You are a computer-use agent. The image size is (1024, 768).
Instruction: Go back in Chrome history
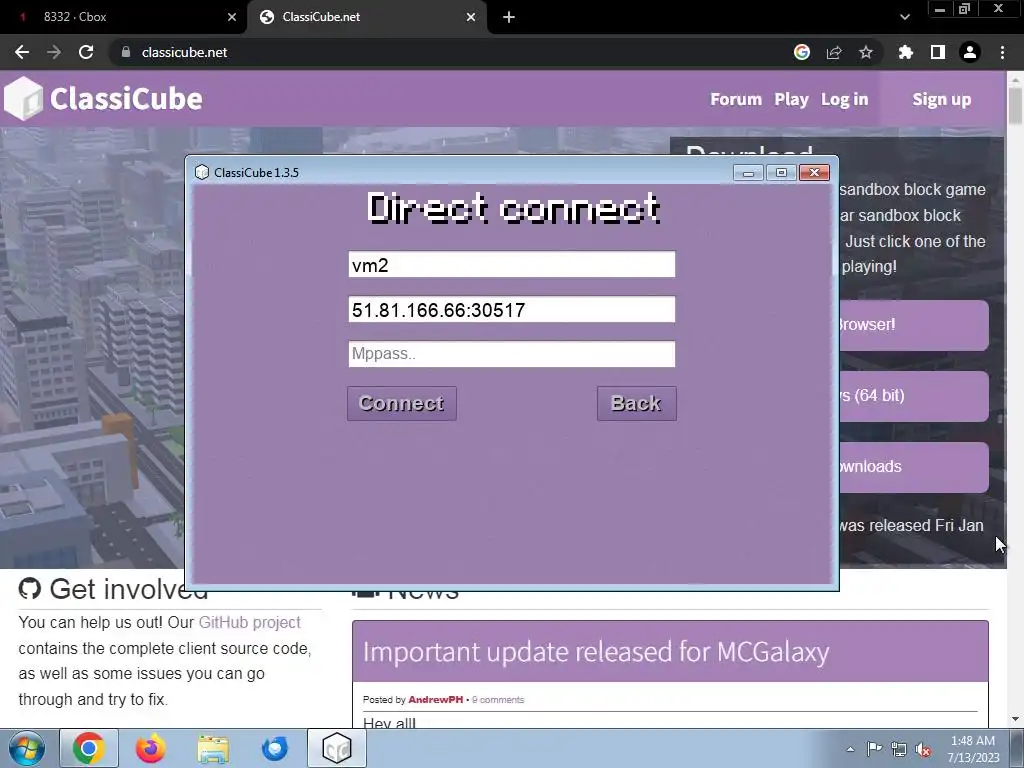pyautogui.click(x=22, y=52)
